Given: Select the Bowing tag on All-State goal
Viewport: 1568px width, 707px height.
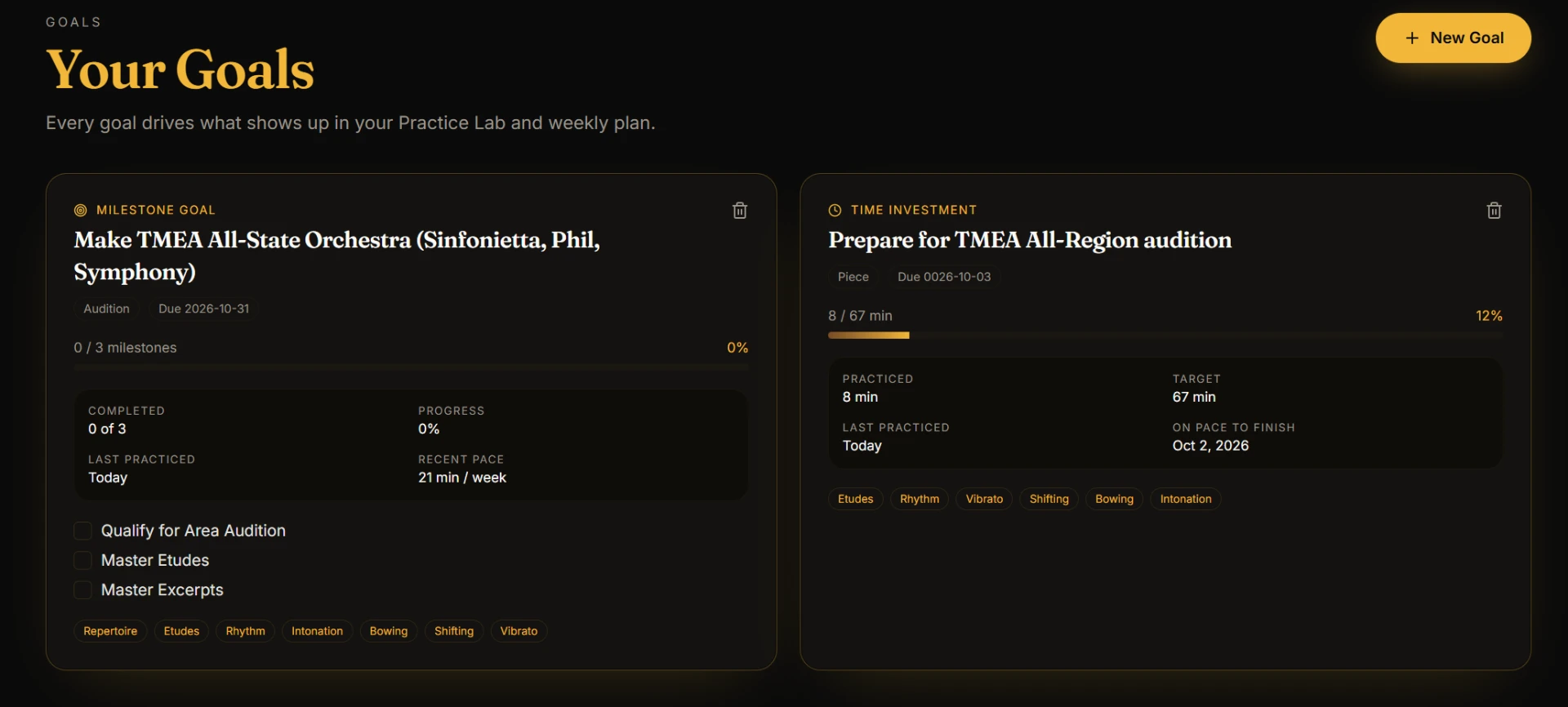Looking at the screenshot, I should click(x=389, y=631).
